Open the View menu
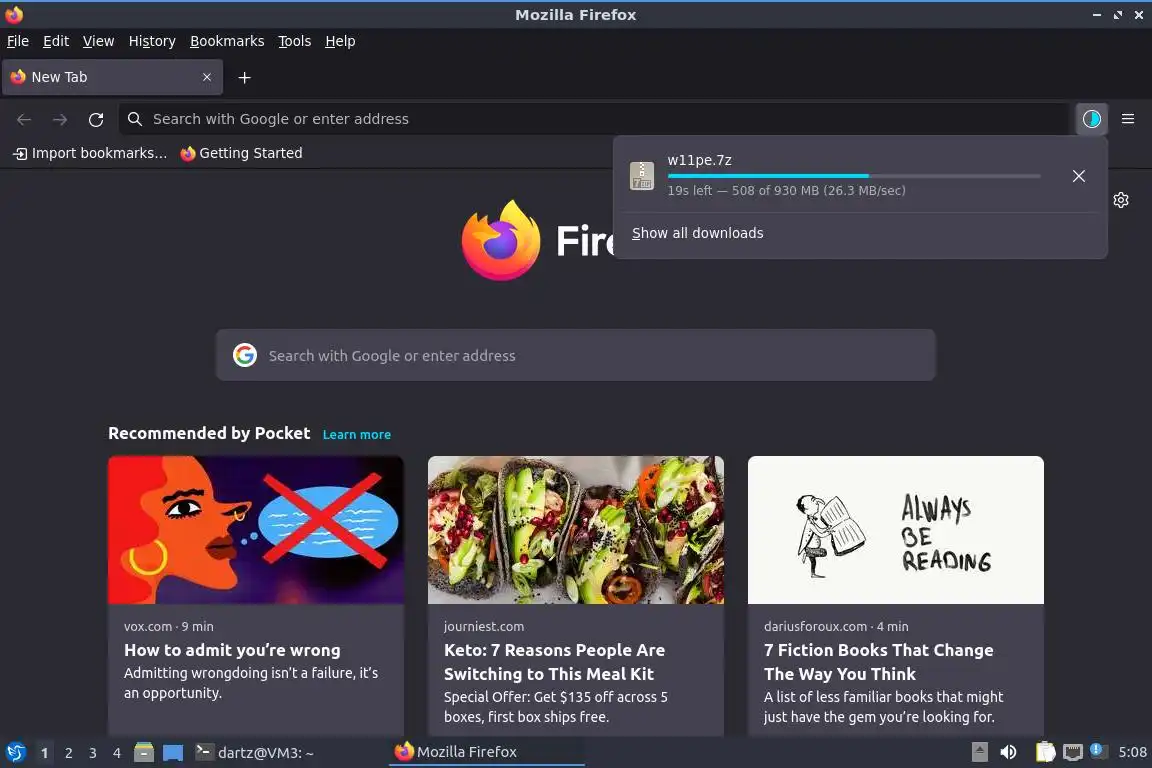The image size is (1152, 768). pos(98,41)
